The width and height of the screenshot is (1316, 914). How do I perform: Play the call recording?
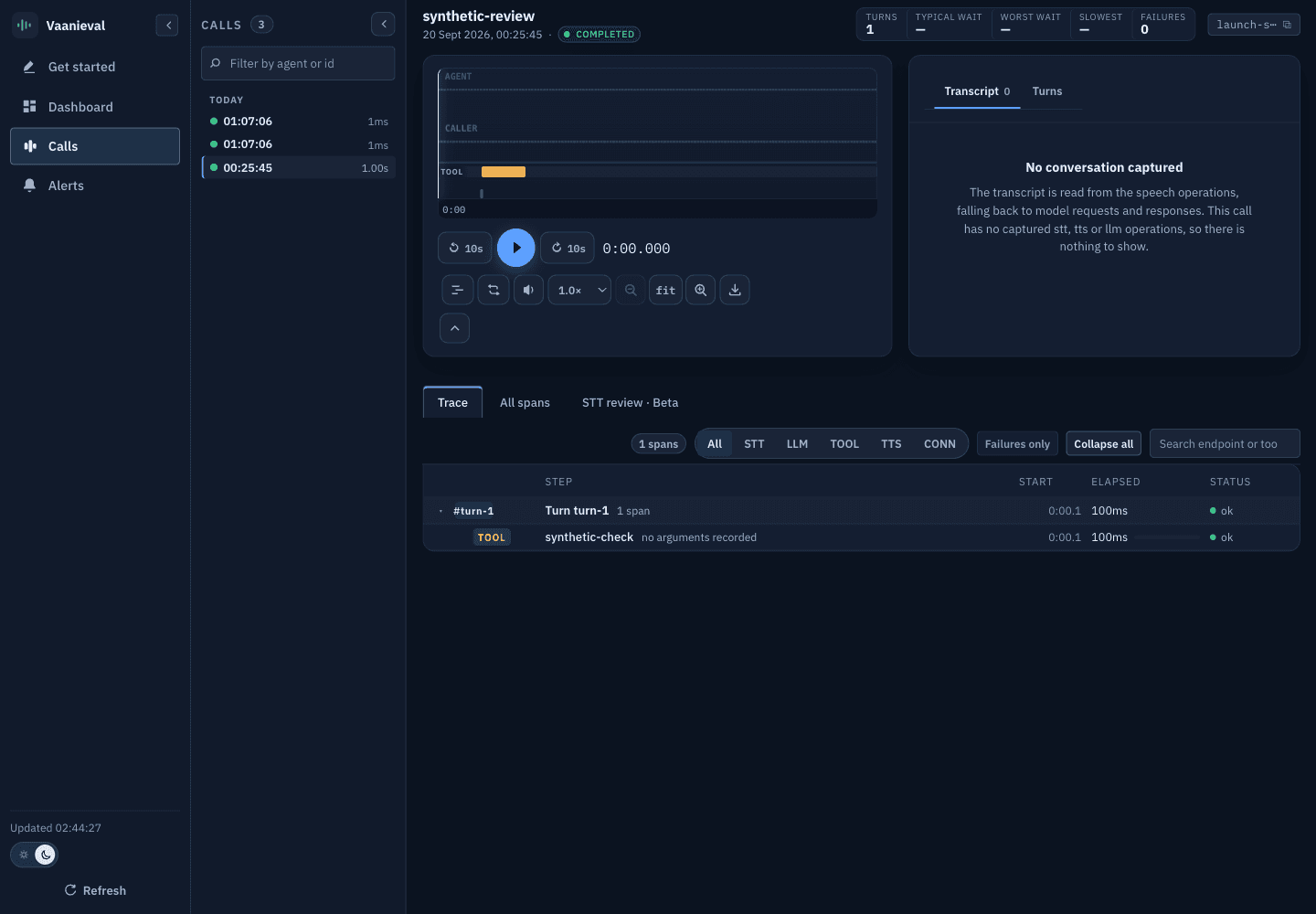516,248
